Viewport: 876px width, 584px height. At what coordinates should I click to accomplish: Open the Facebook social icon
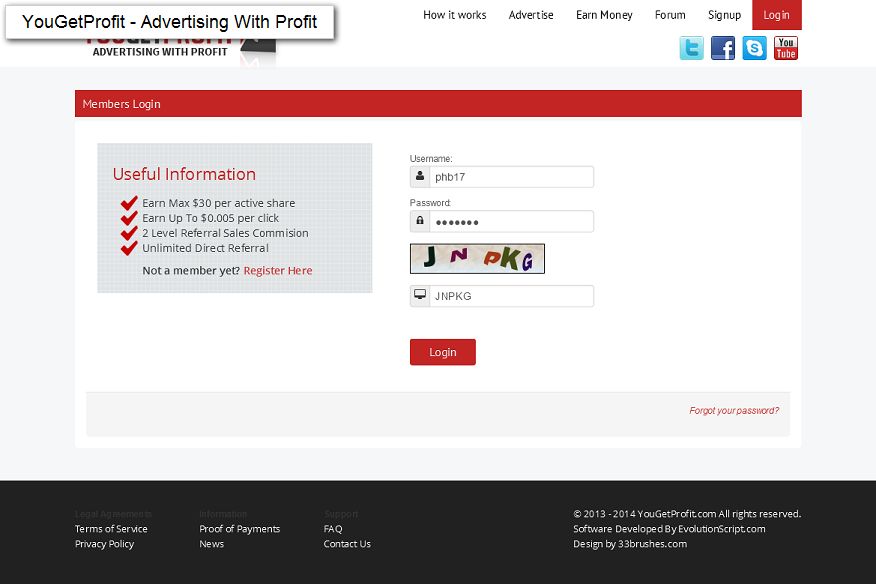(x=723, y=48)
